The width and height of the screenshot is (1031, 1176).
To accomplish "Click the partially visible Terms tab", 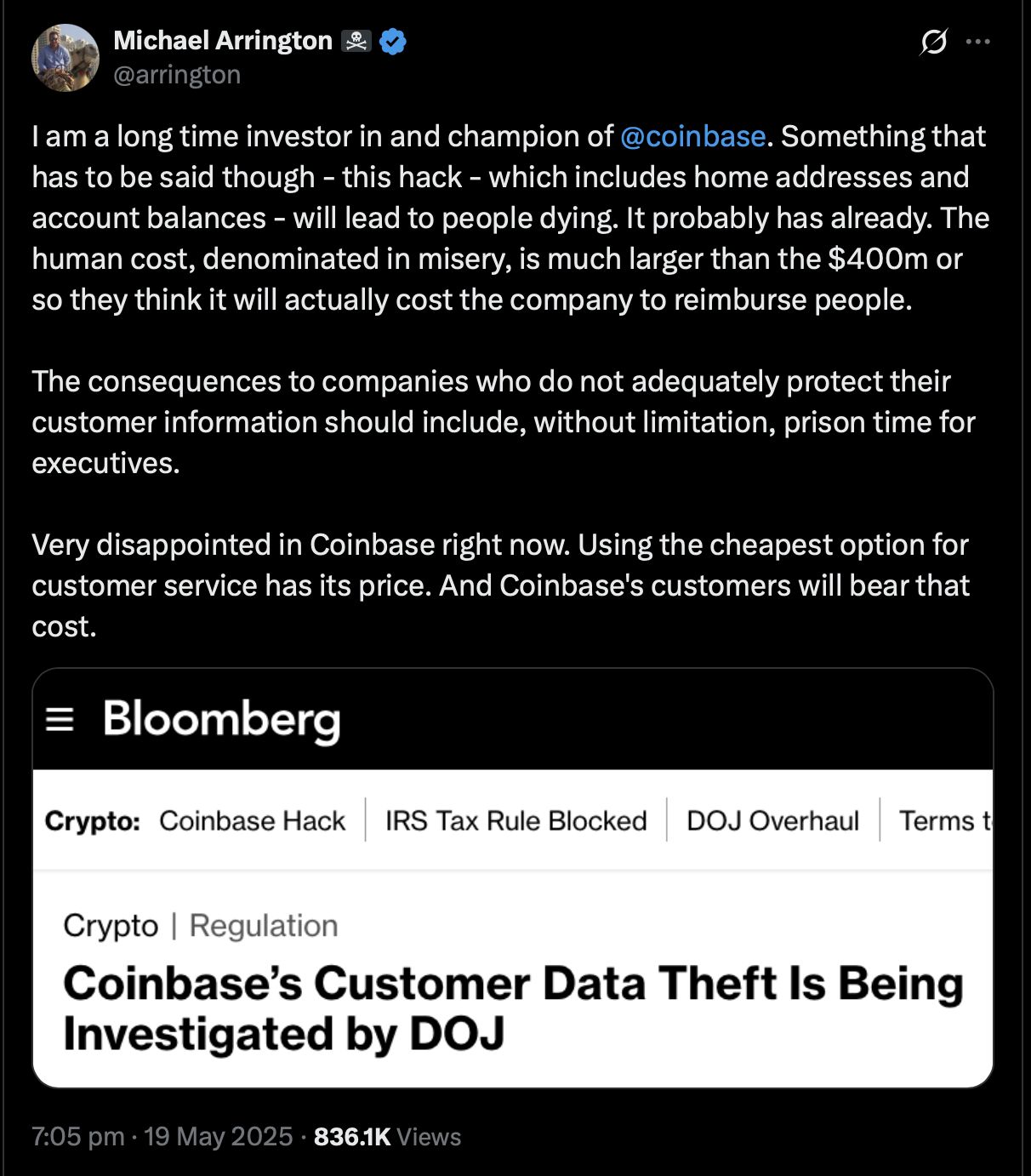I will 944,820.
